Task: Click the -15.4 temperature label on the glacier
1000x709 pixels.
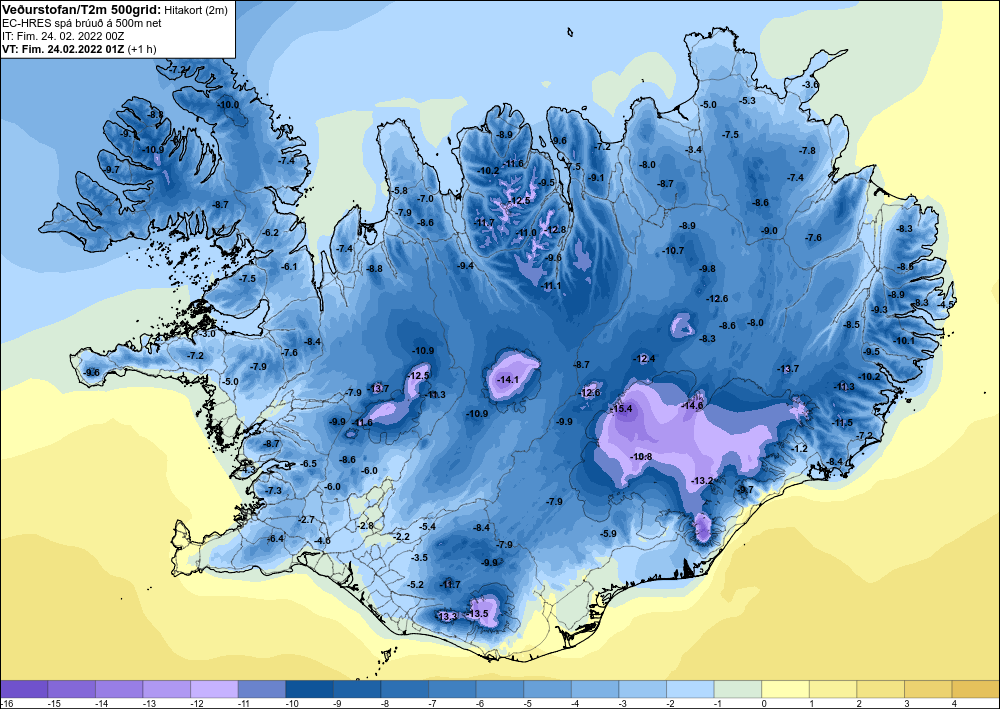Action: coord(621,409)
